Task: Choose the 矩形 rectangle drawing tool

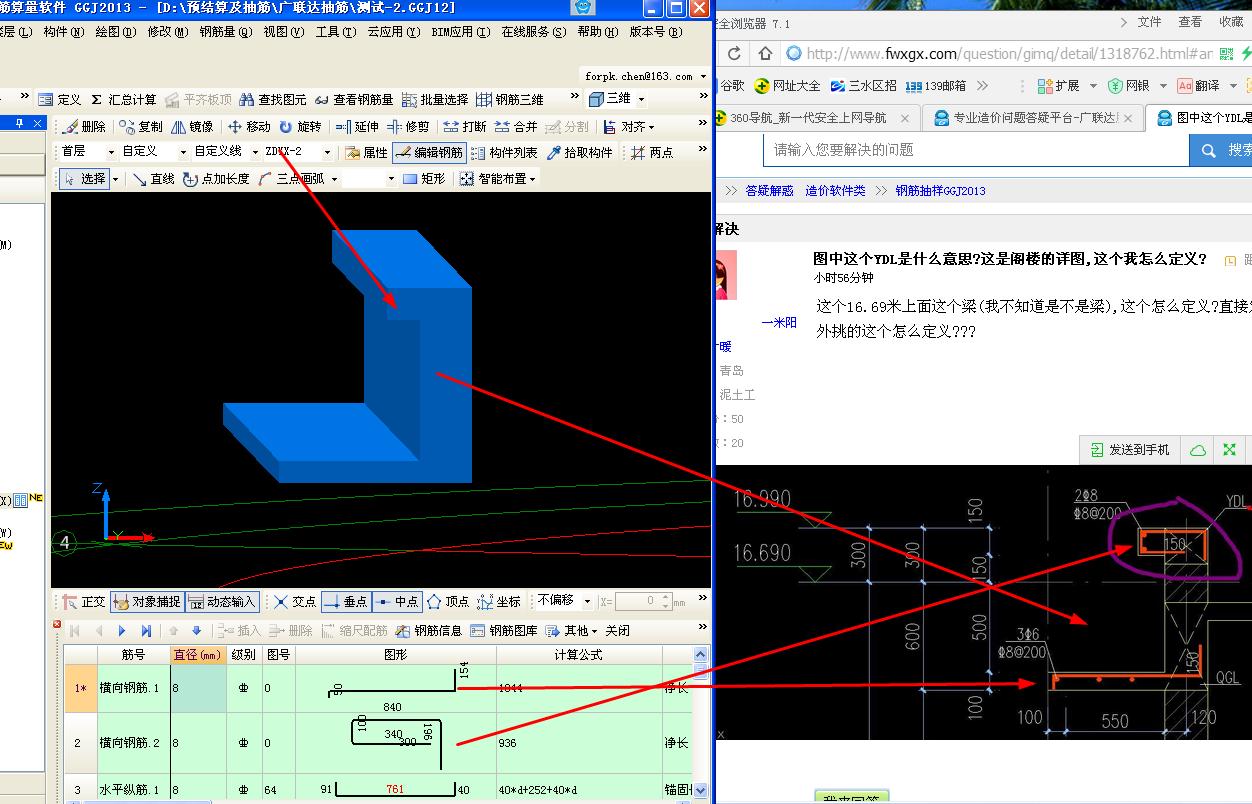Action: (424, 179)
